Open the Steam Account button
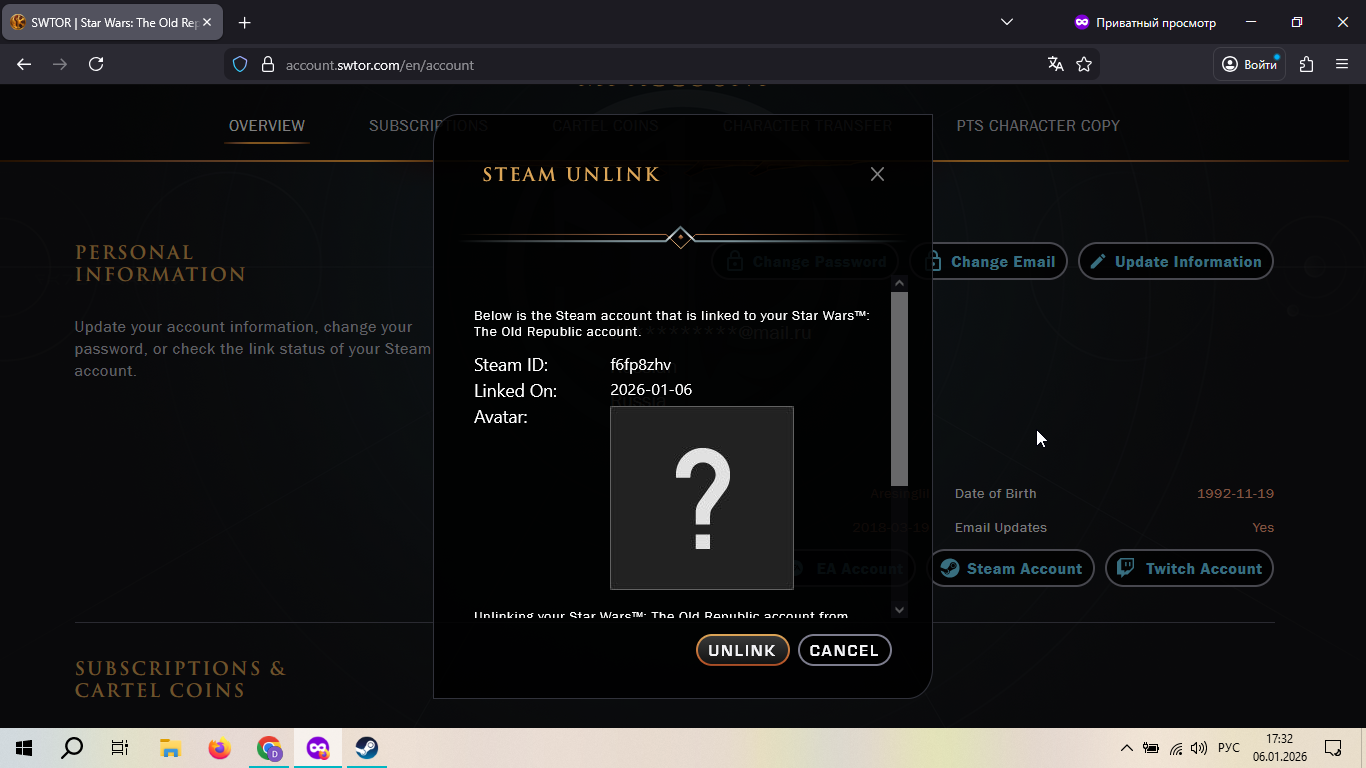Viewport: 1366px width, 768px height. click(1011, 568)
